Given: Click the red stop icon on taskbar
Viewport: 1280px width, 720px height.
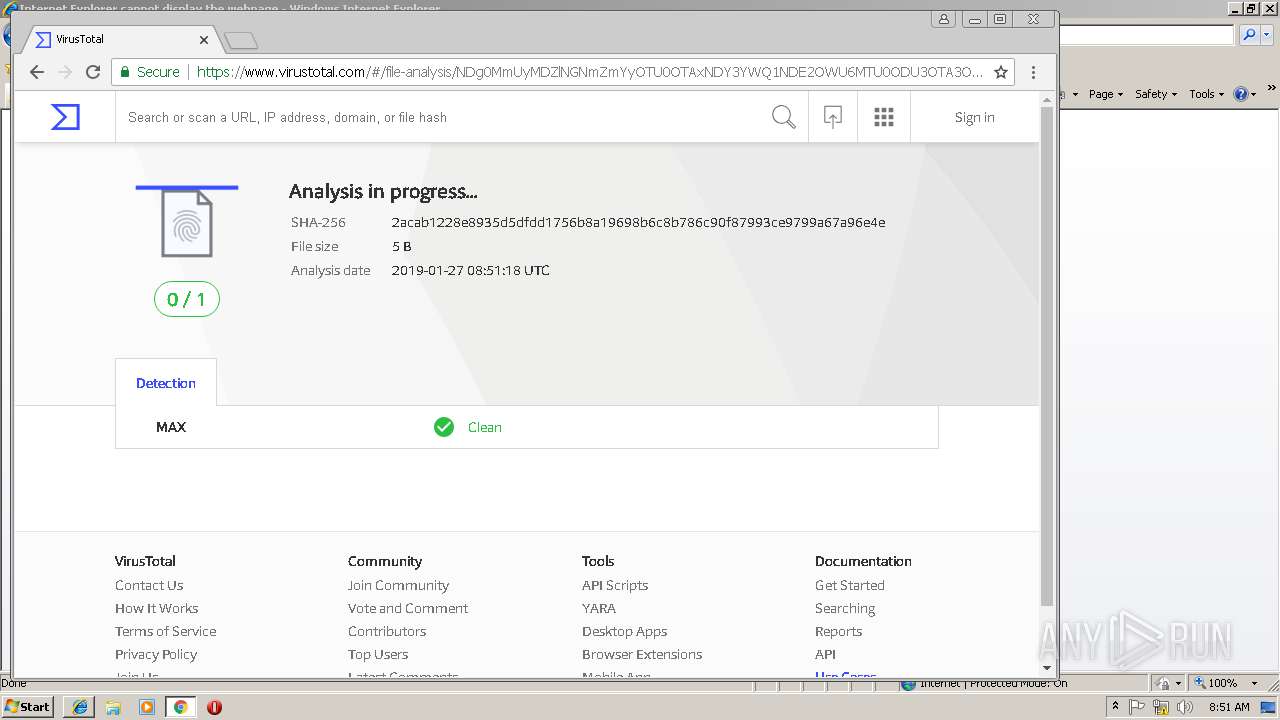Looking at the screenshot, I should pyautogui.click(x=214, y=707).
